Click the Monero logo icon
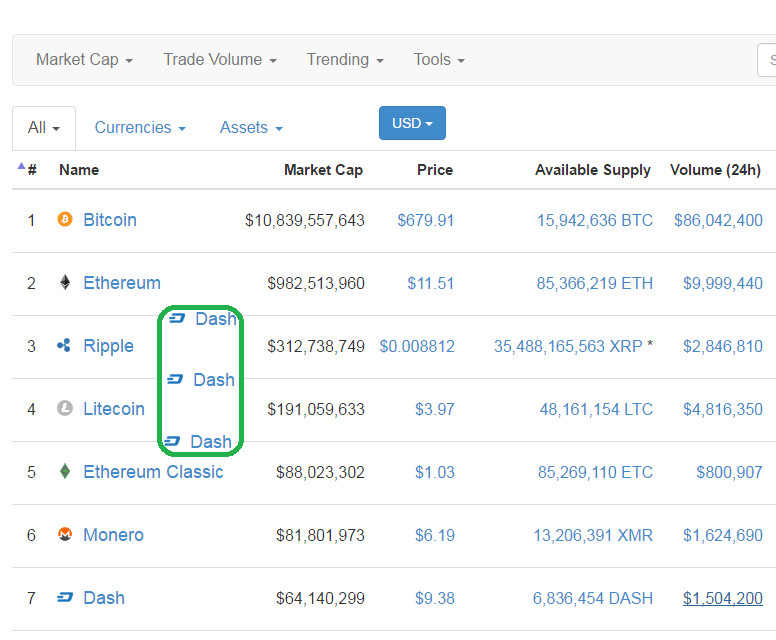The width and height of the screenshot is (776, 640). point(65,534)
